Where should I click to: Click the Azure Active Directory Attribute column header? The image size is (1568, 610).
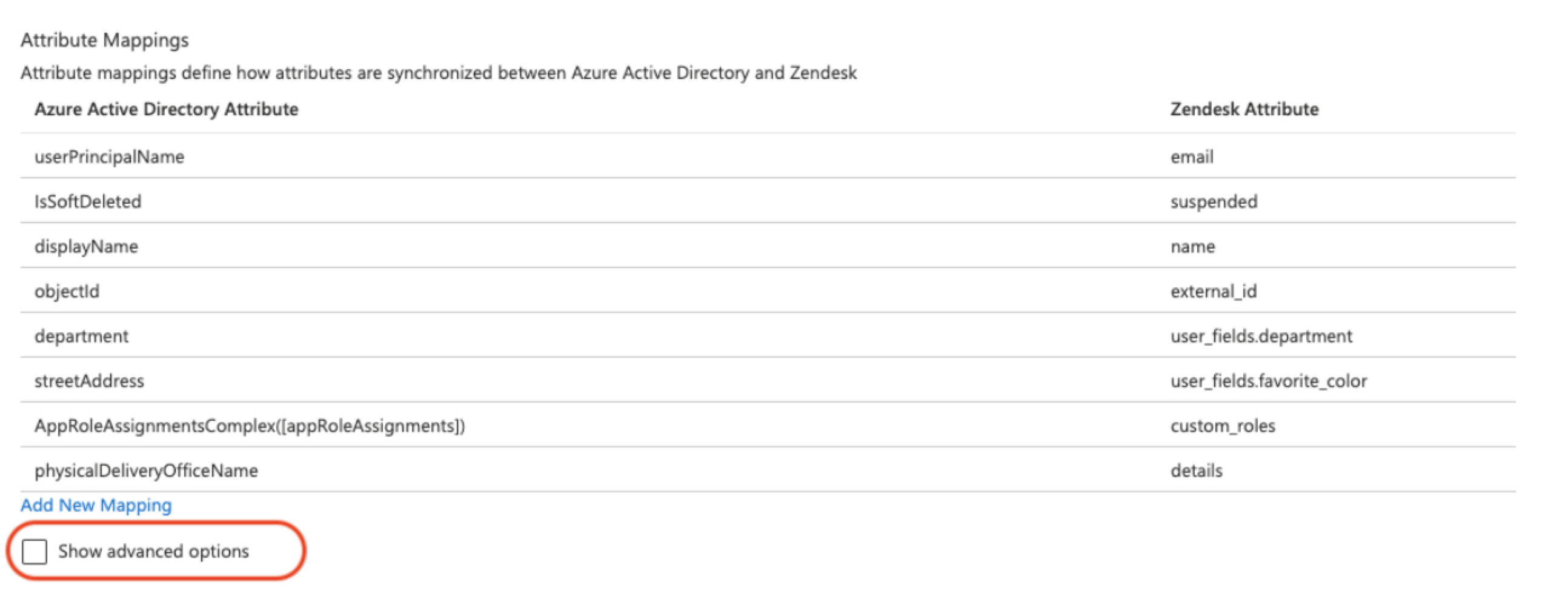(166, 109)
